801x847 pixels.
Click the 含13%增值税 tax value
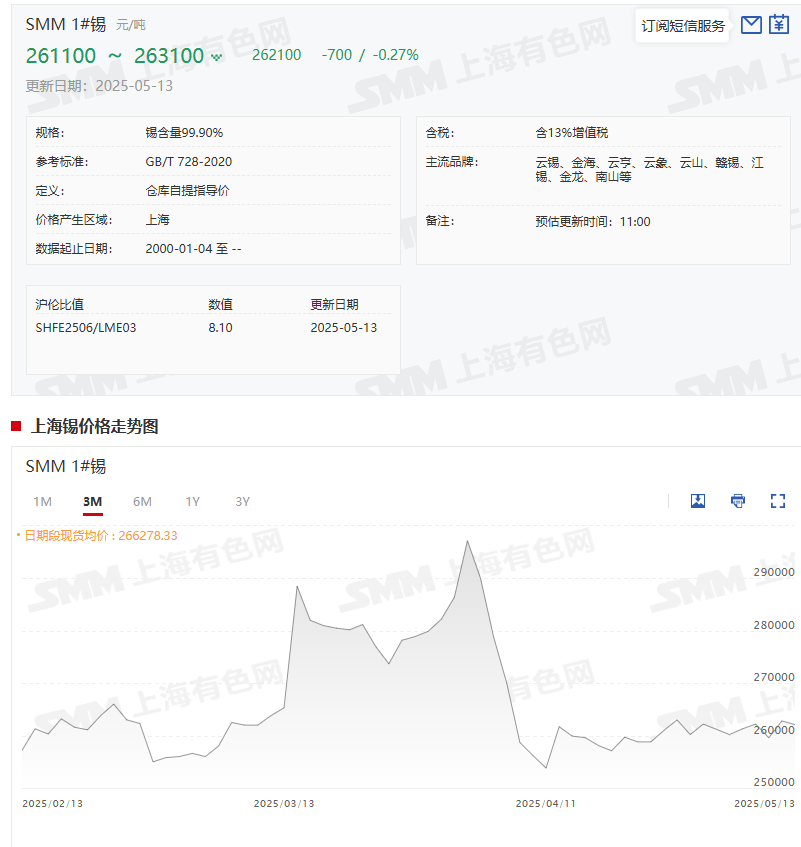[572, 132]
